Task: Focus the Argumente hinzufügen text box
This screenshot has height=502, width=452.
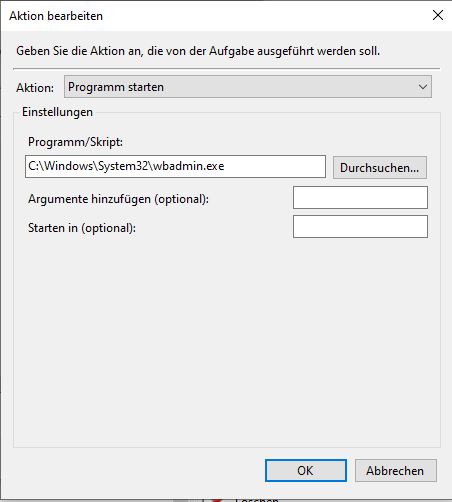Action: pyautogui.click(x=360, y=198)
